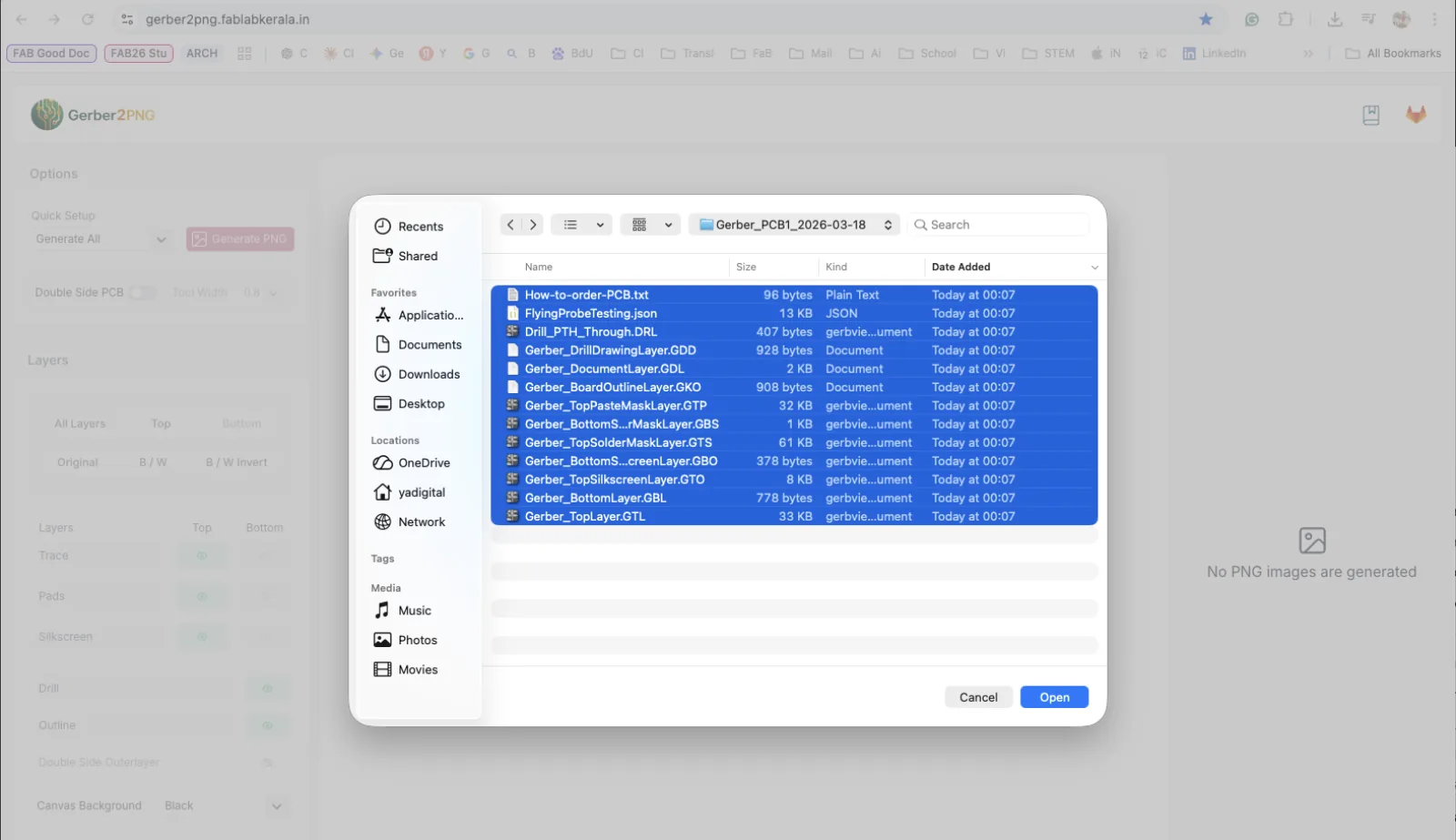The width and height of the screenshot is (1456, 840).
Task: Select B / W color mode tab
Action: tap(153, 463)
